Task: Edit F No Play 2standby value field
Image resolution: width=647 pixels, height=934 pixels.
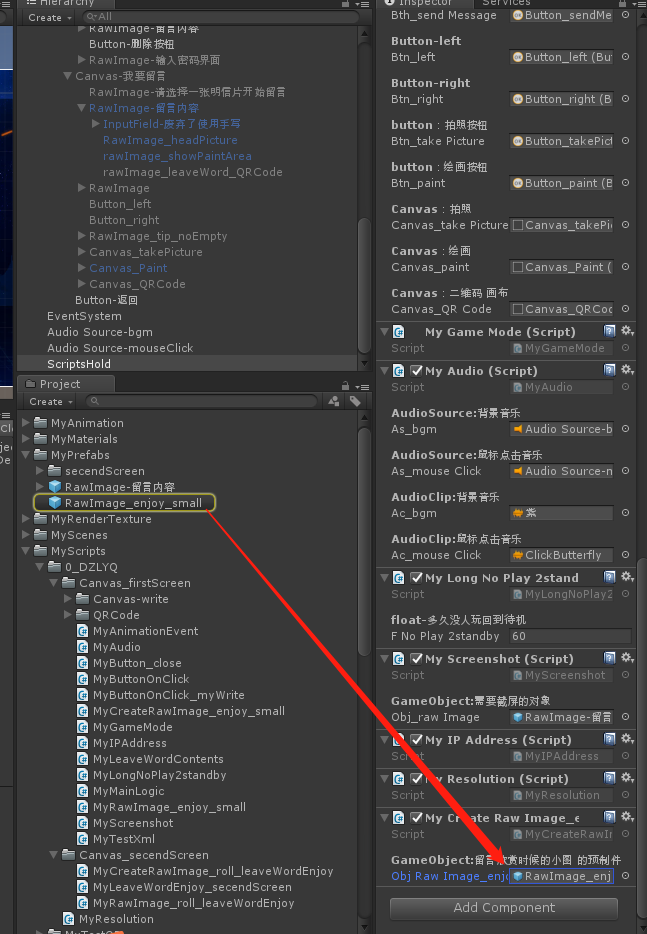Action: click(x=570, y=636)
